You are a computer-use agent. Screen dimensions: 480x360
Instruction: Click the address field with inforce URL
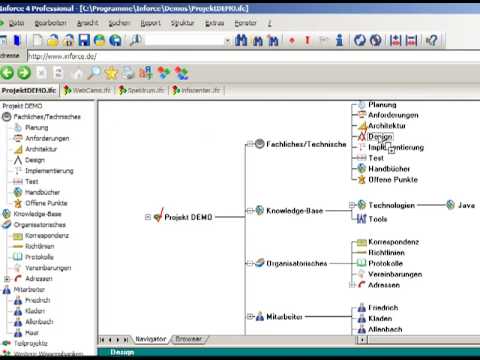click(x=253, y=56)
